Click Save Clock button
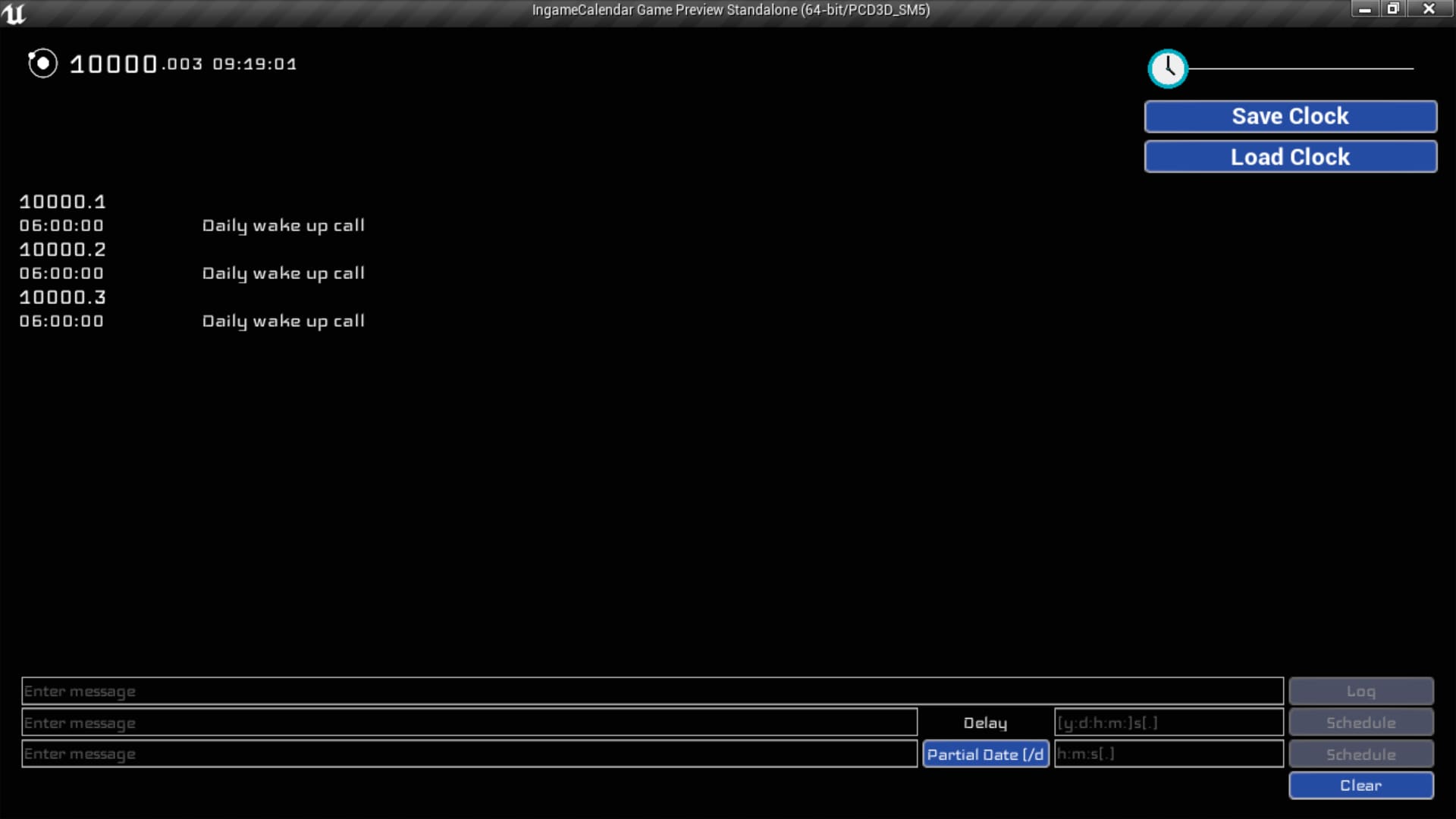Viewport: 1456px width, 819px height. tap(1290, 116)
